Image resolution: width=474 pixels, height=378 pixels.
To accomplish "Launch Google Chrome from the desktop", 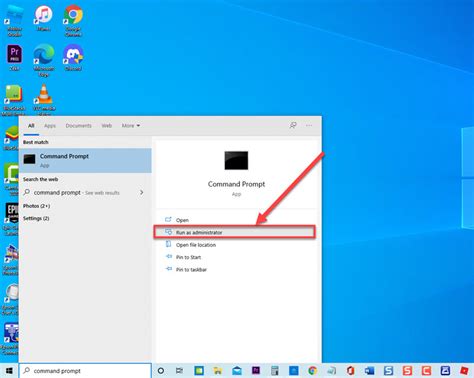I will pos(73,20).
